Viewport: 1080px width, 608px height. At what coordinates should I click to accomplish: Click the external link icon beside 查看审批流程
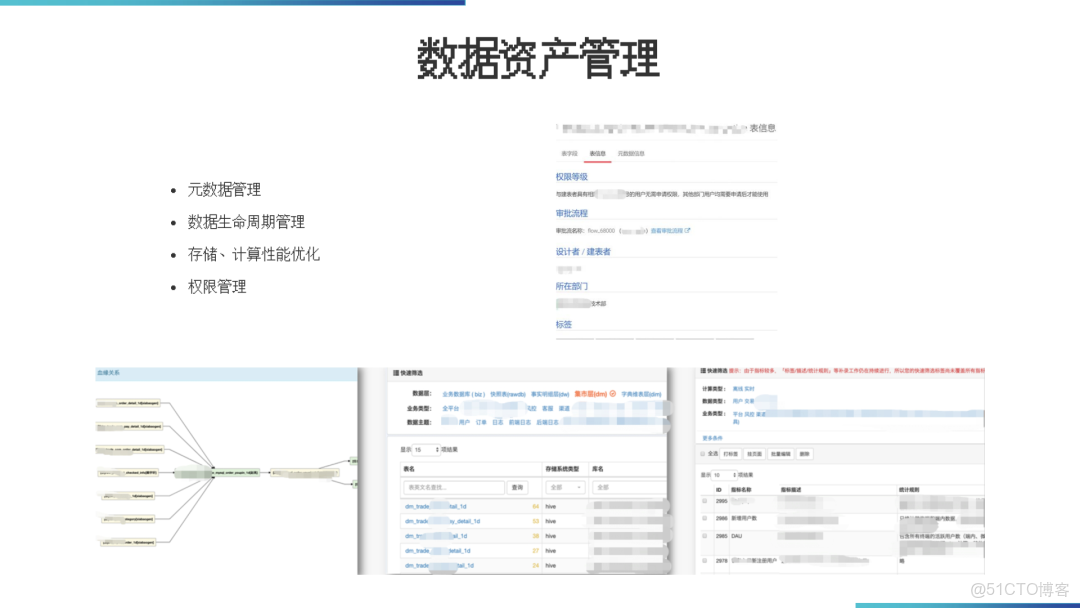click(x=687, y=230)
